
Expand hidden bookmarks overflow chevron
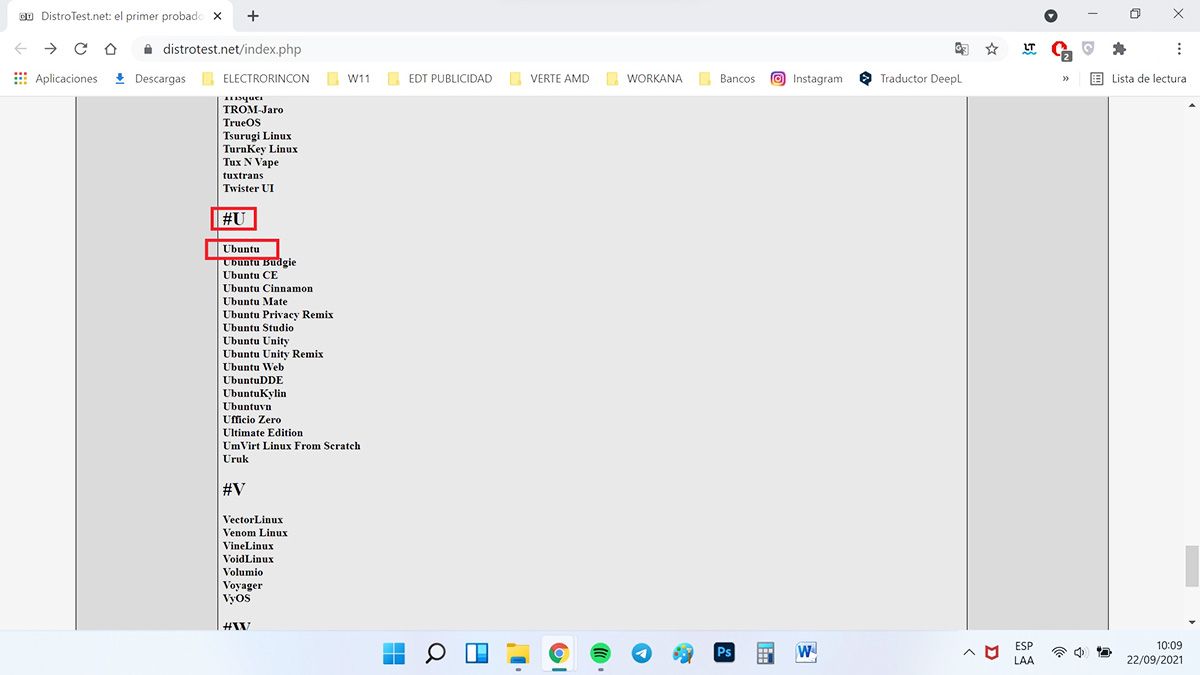pos(1066,79)
